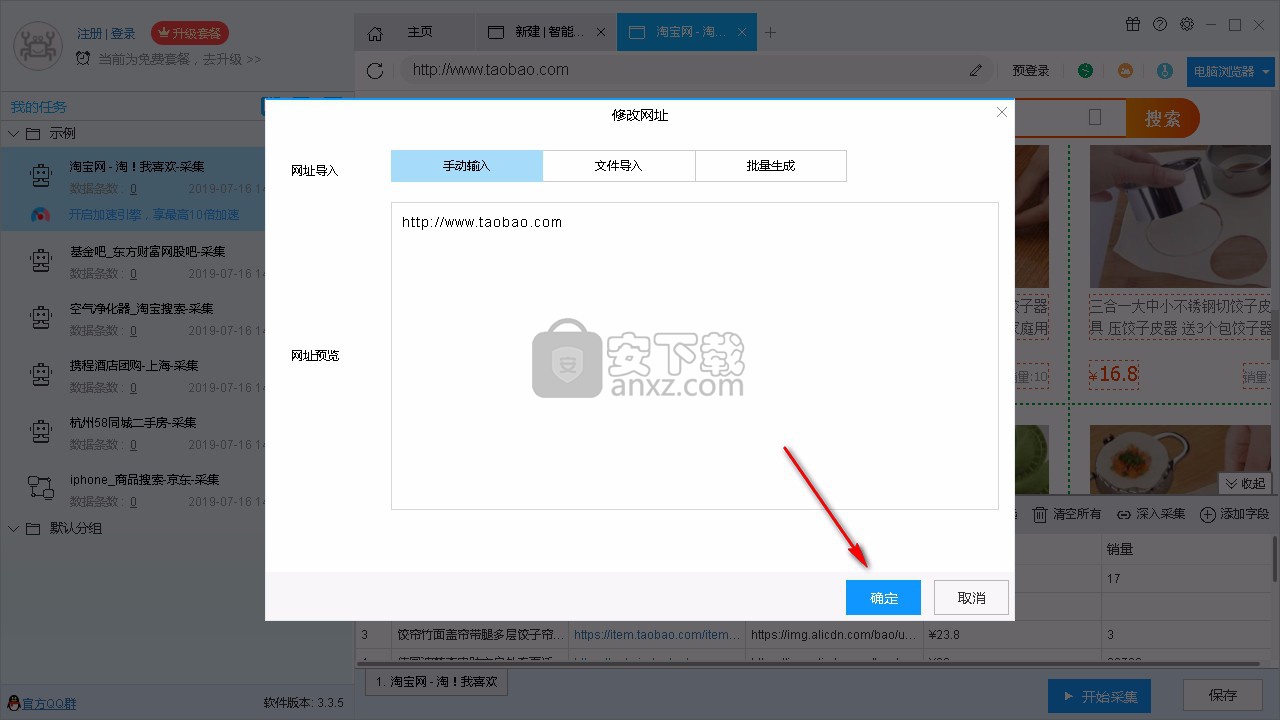1280x720 pixels.
Task: Click the orange cloud toolbar icon
Action: 1125,71
